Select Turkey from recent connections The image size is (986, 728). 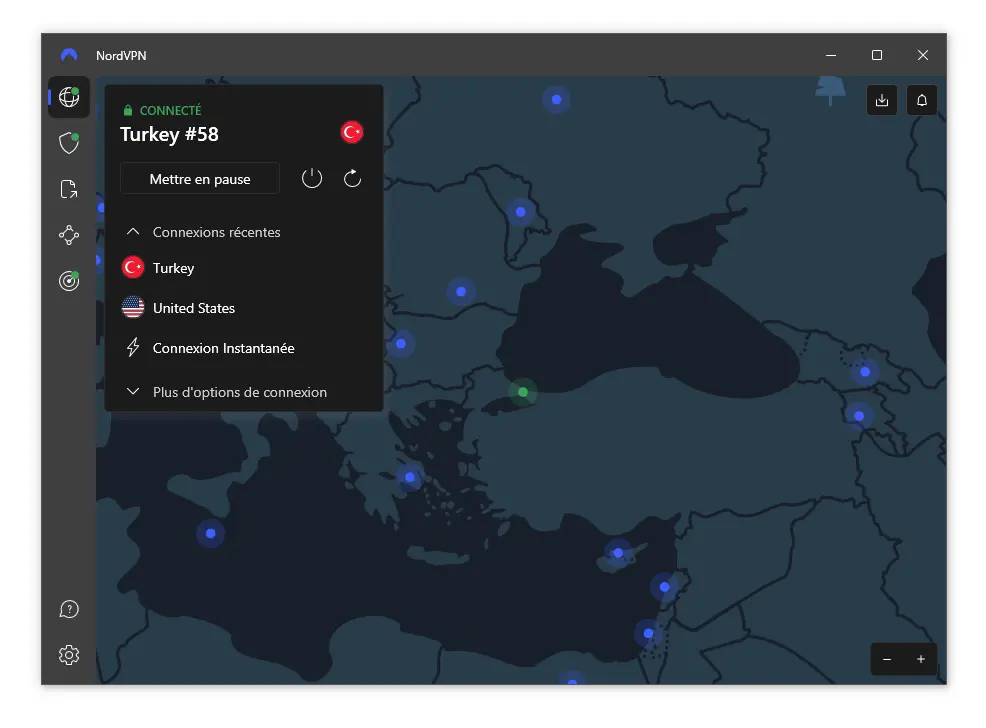pos(244,268)
